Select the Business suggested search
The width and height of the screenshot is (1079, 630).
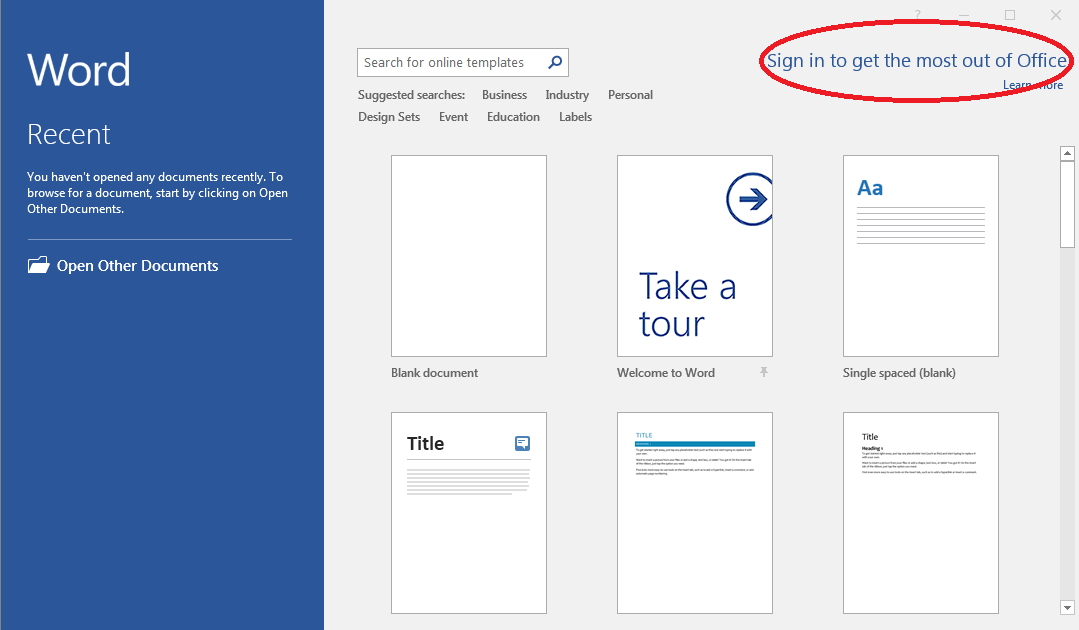(x=504, y=95)
